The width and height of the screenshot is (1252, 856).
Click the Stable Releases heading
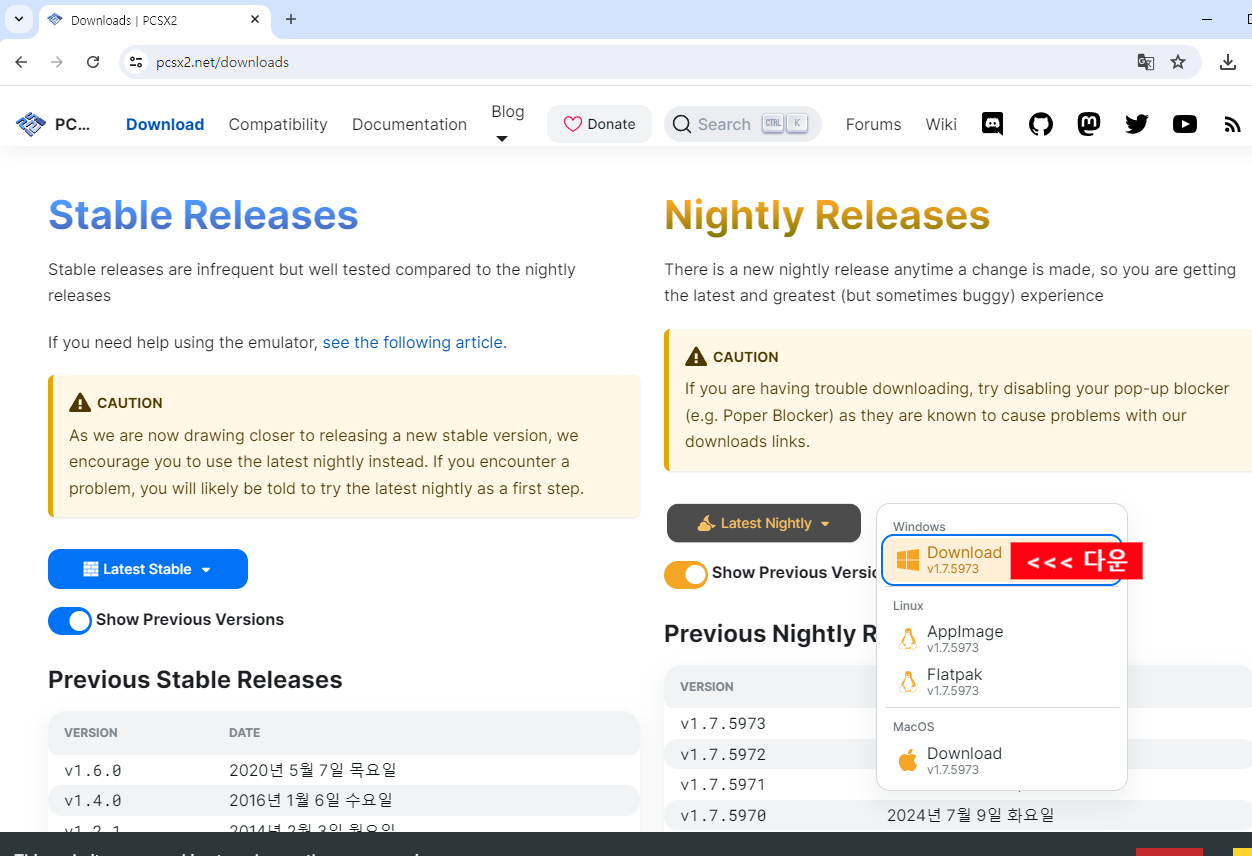tap(203, 215)
